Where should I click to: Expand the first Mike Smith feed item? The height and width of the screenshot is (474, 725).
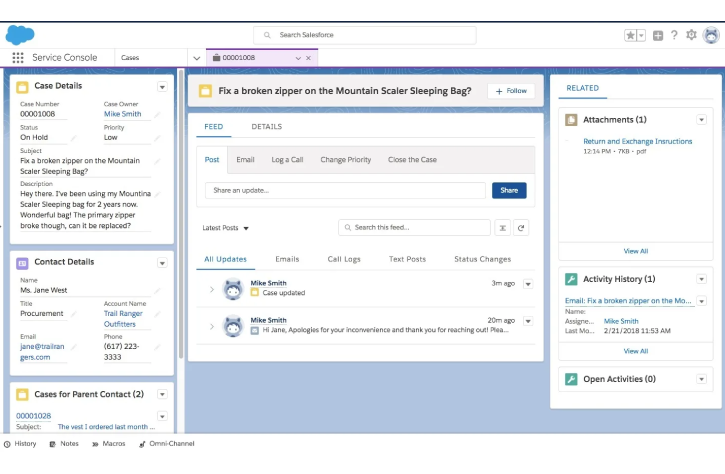pyautogui.click(x=211, y=289)
